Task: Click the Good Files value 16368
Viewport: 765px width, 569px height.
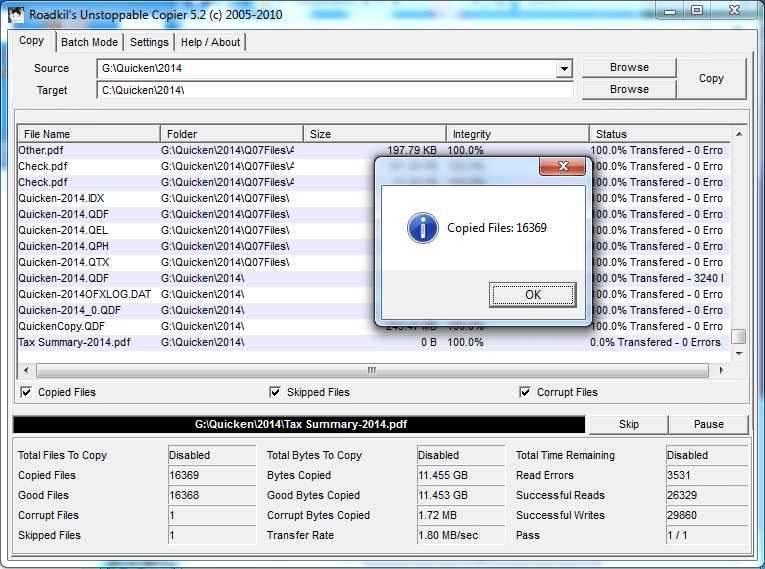Action: coord(212,495)
